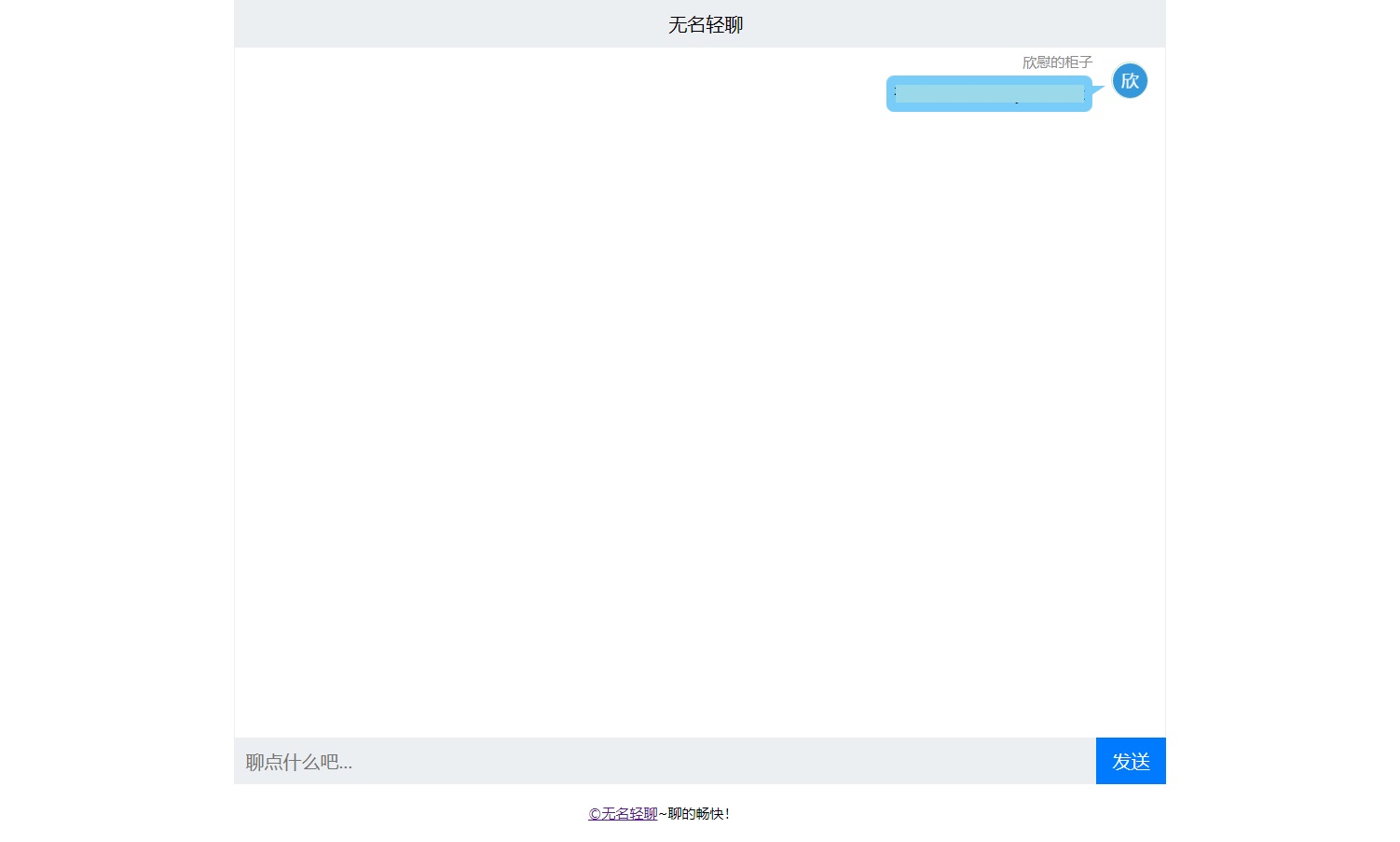This screenshot has width=1400, height=842.
Task: Click the message input field 聊点什么吧
Action: 652,761
